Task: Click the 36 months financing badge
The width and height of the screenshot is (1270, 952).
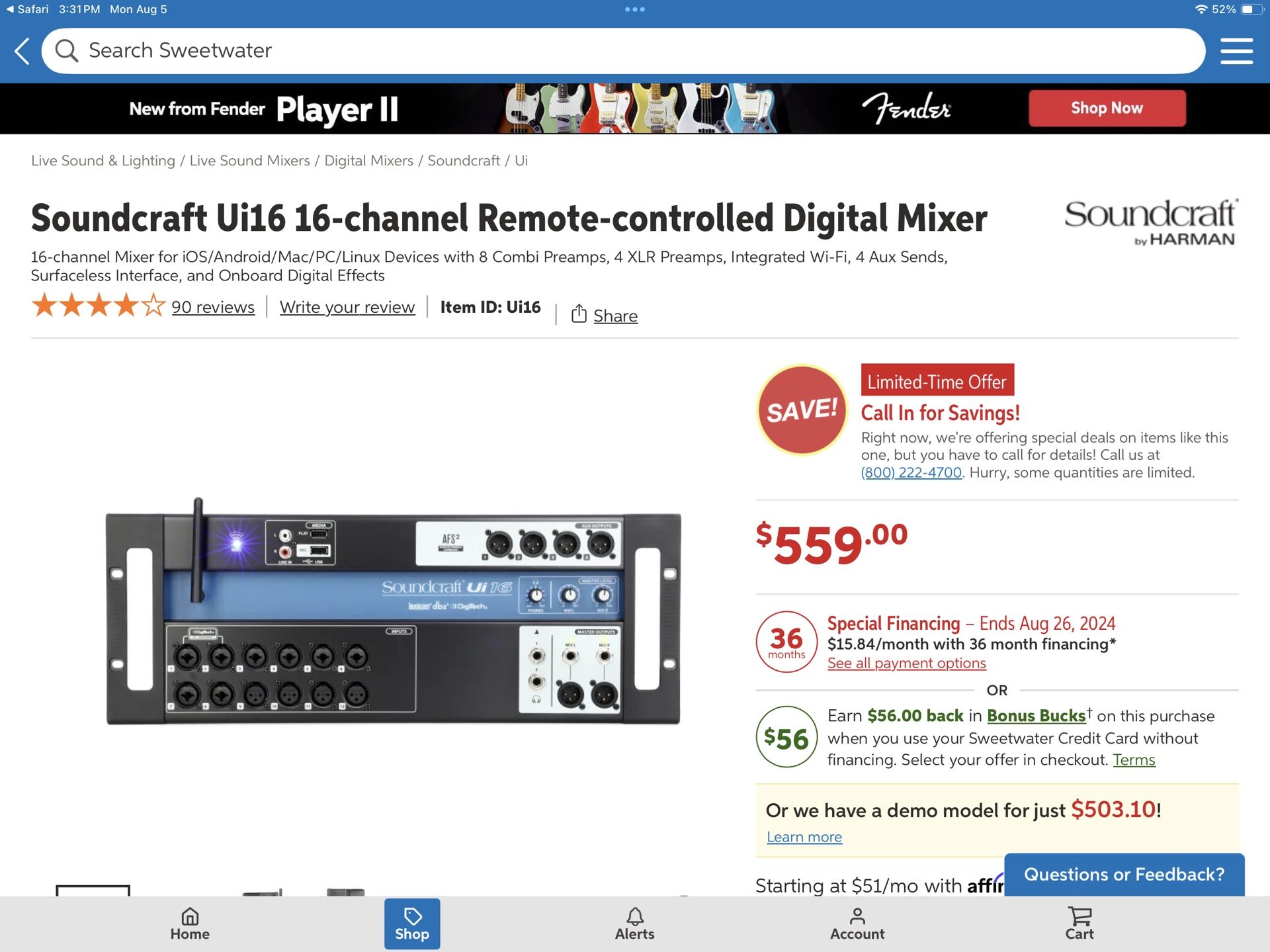Action: point(786,642)
